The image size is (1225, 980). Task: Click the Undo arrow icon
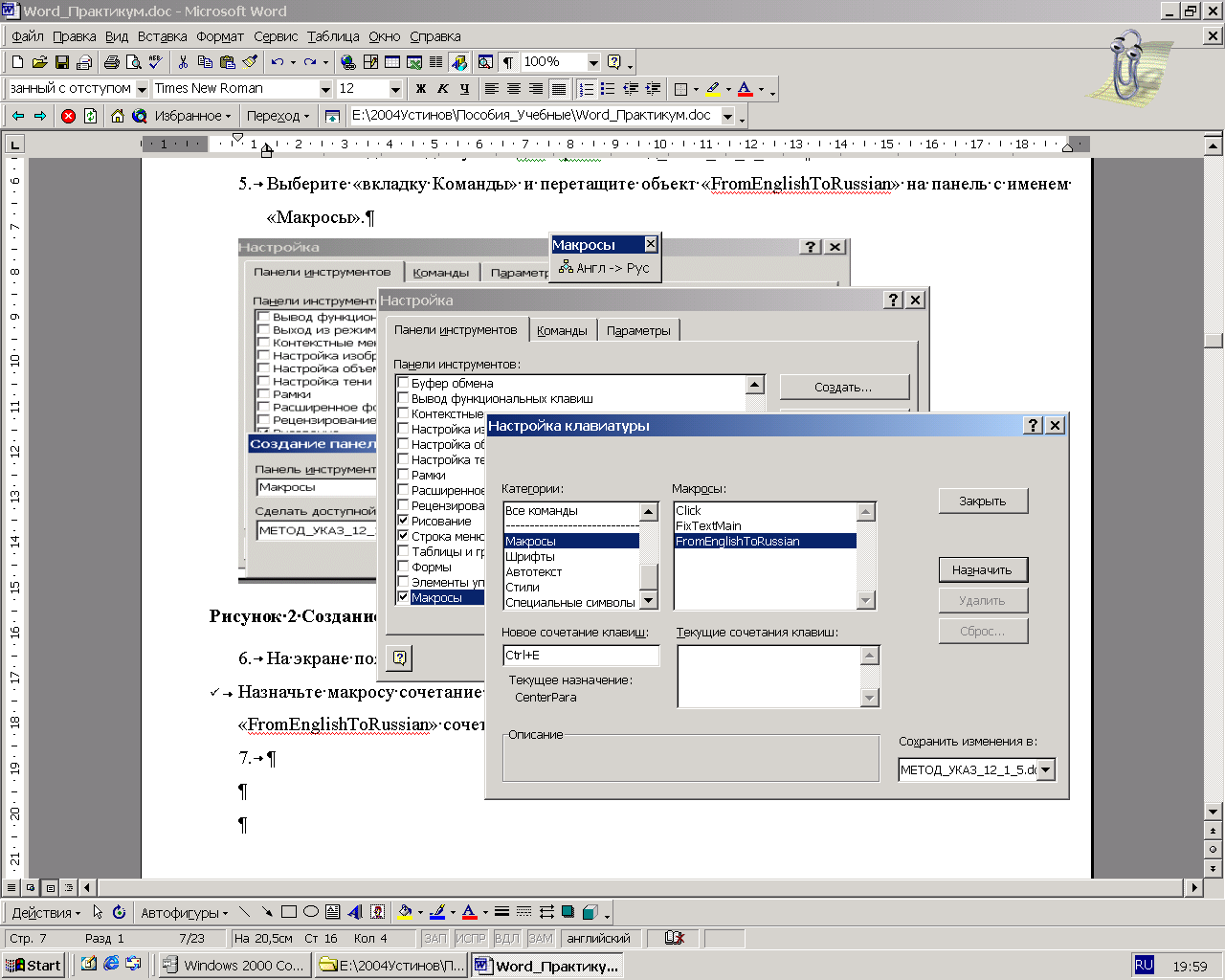tap(278, 62)
